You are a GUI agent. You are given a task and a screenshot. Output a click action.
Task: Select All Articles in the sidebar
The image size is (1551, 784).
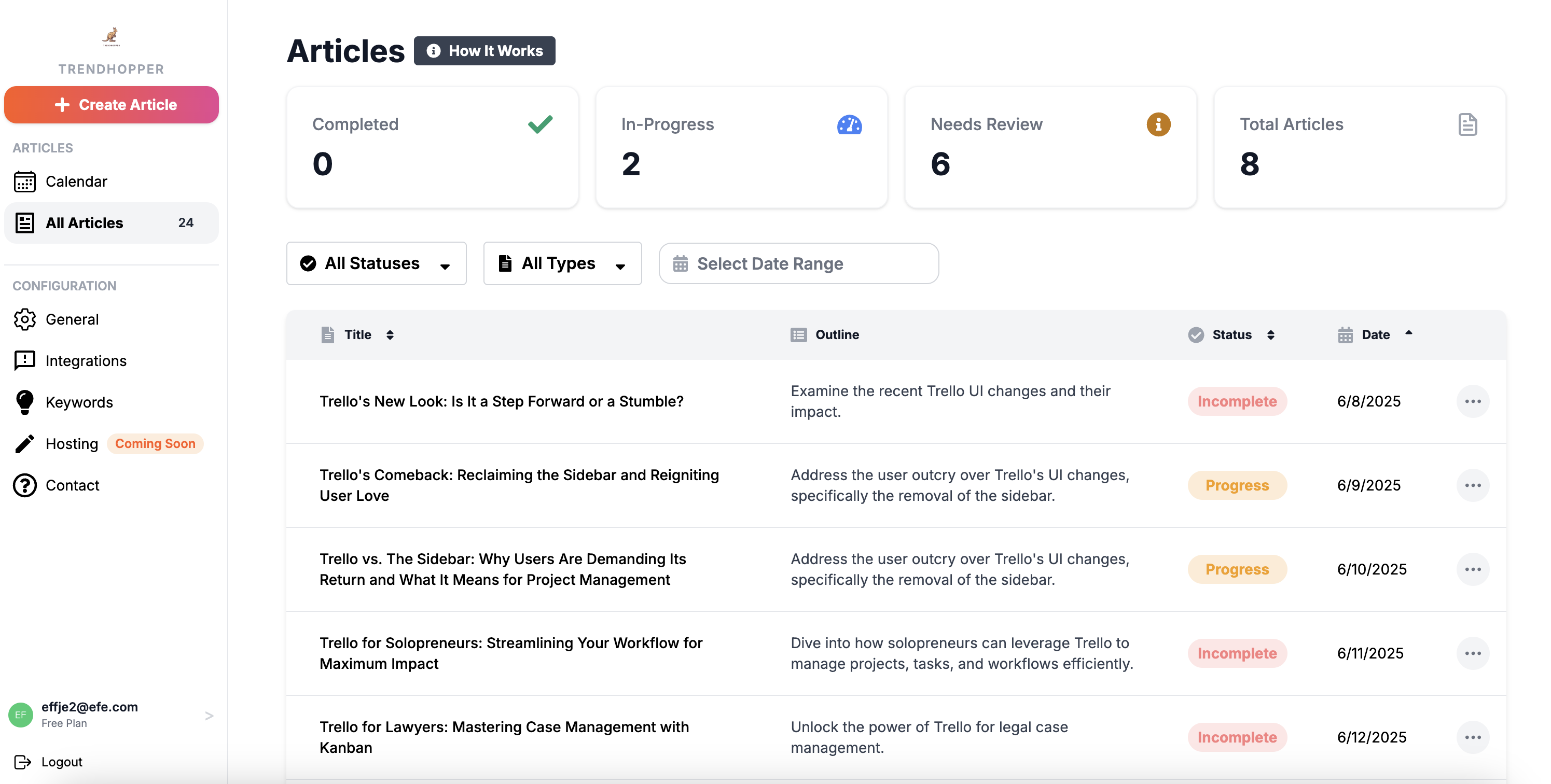pyautogui.click(x=112, y=222)
